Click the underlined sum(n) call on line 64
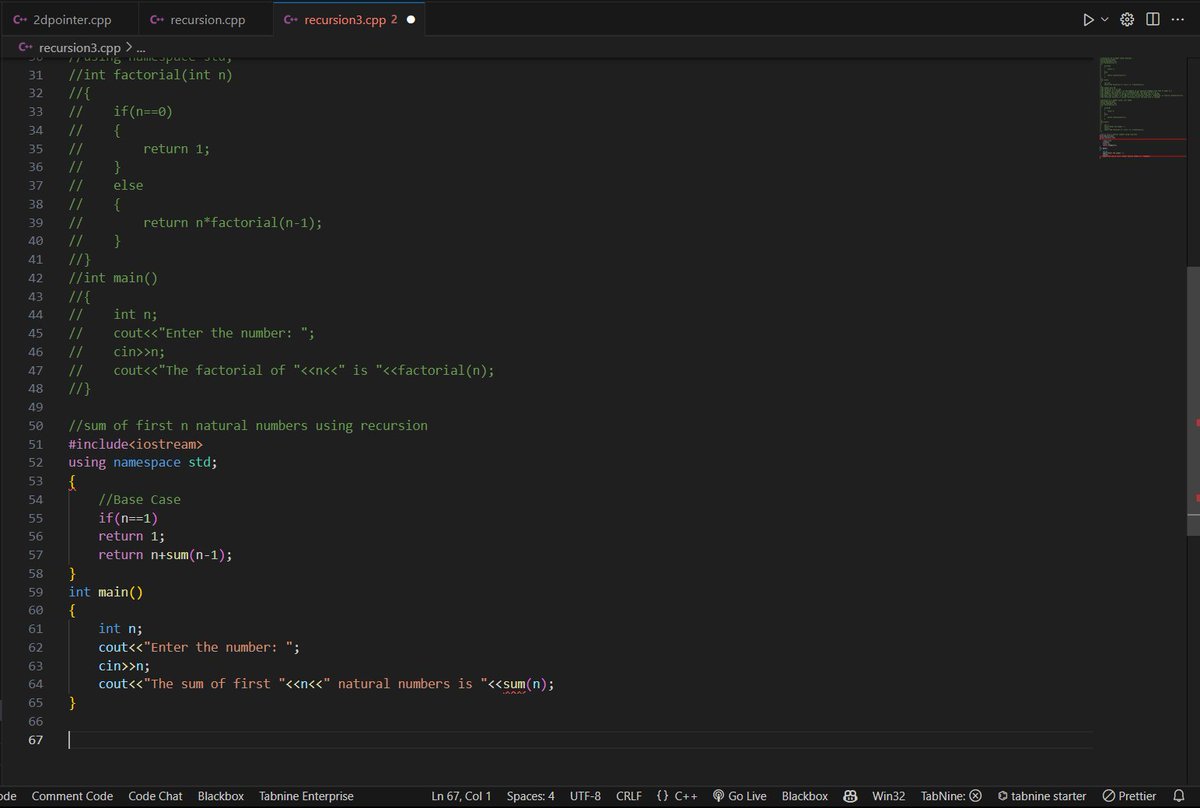Screen dimensions: 1200x808 coord(528,684)
